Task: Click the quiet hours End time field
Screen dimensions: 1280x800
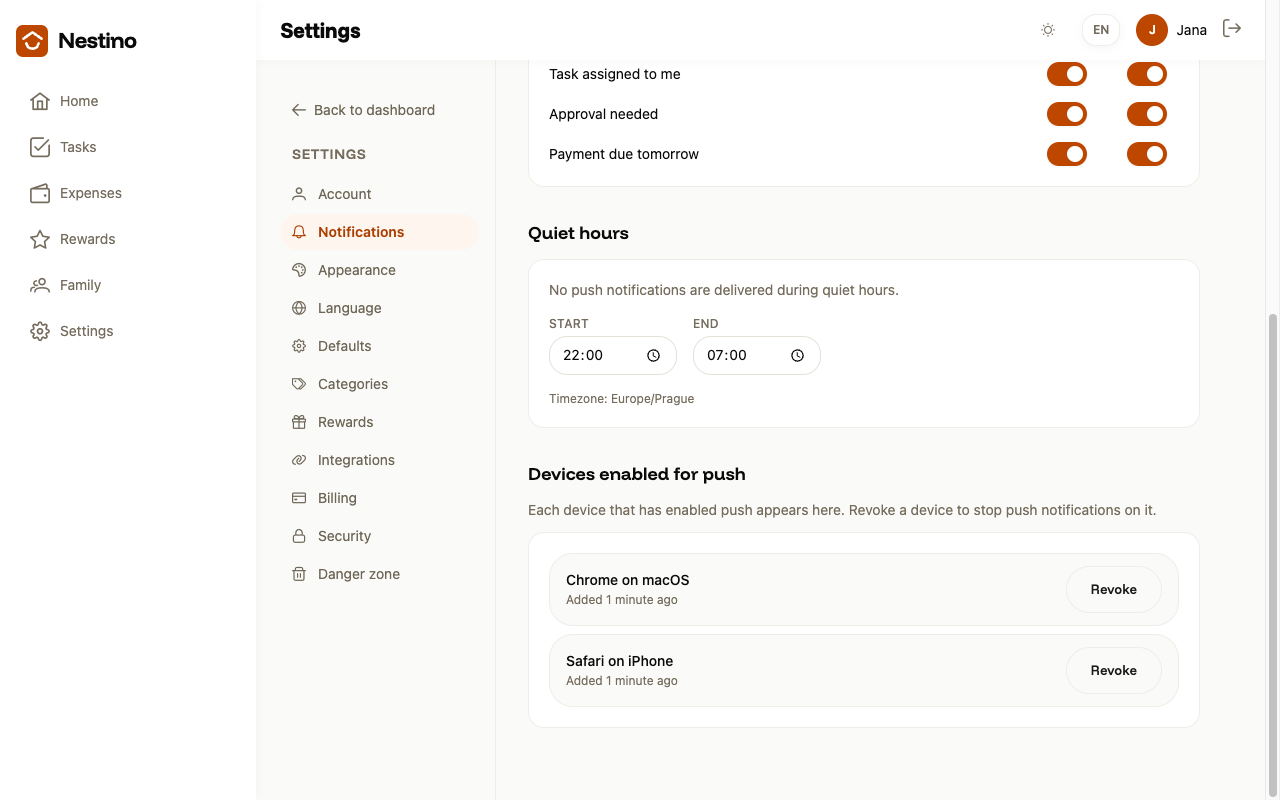Action: [757, 355]
